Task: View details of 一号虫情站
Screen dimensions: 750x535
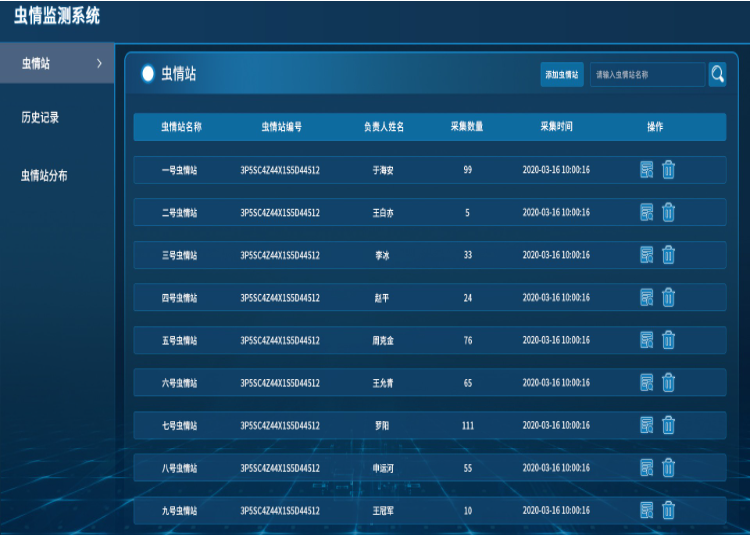Action: click(647, 170)
